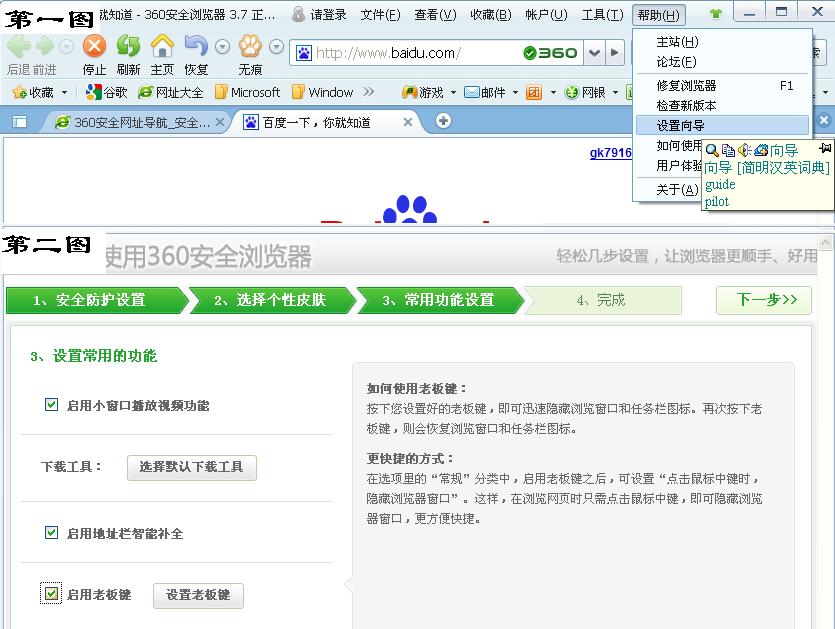
Task: Click the add-word icon in dictionary popup
Action: (x=761, y=150)
